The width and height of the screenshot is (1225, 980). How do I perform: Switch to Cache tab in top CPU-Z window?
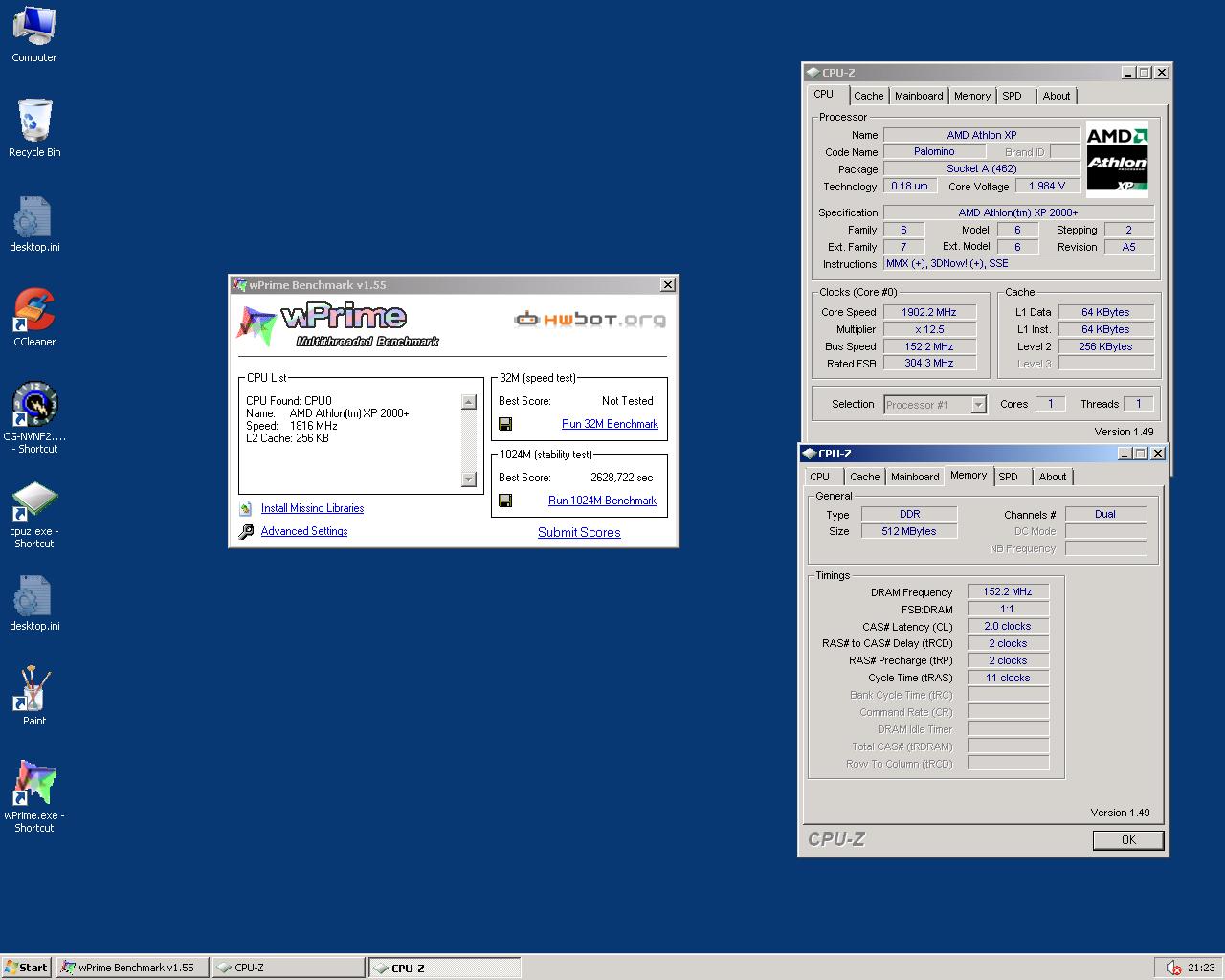[x=869, y=96]
